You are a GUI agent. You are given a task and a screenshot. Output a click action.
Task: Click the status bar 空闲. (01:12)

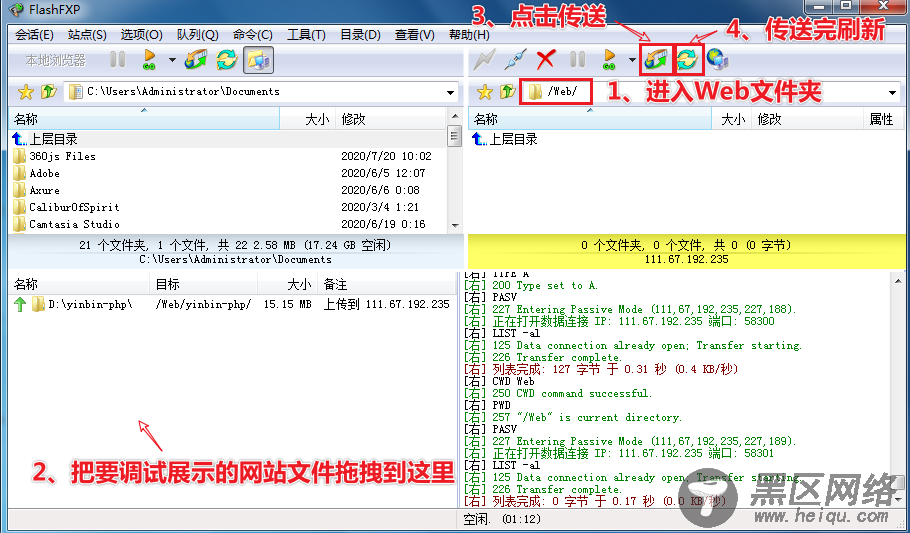501,518
